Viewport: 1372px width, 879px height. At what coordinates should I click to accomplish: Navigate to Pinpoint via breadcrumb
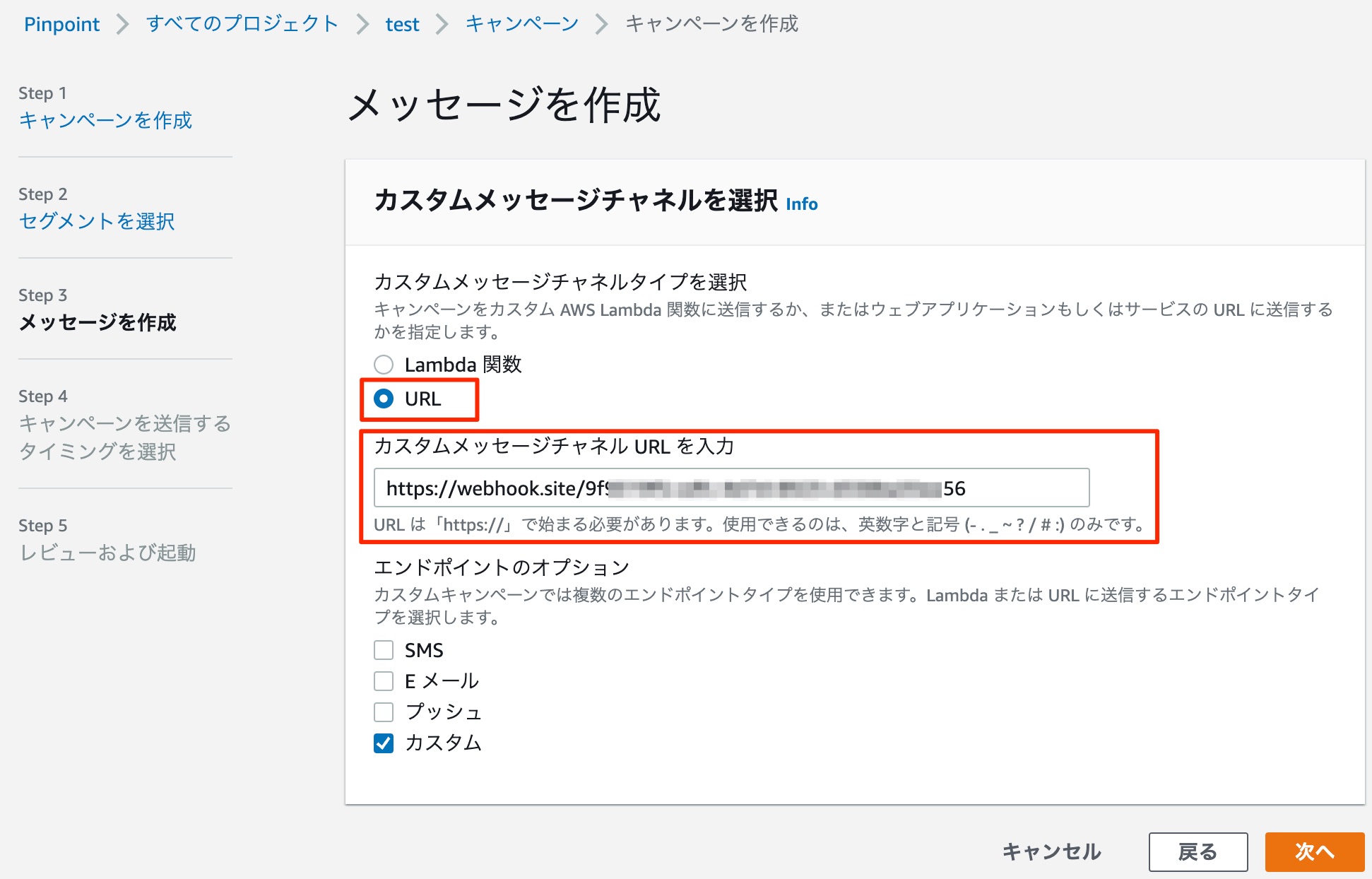pyautogui.click(x=61, y=23)
